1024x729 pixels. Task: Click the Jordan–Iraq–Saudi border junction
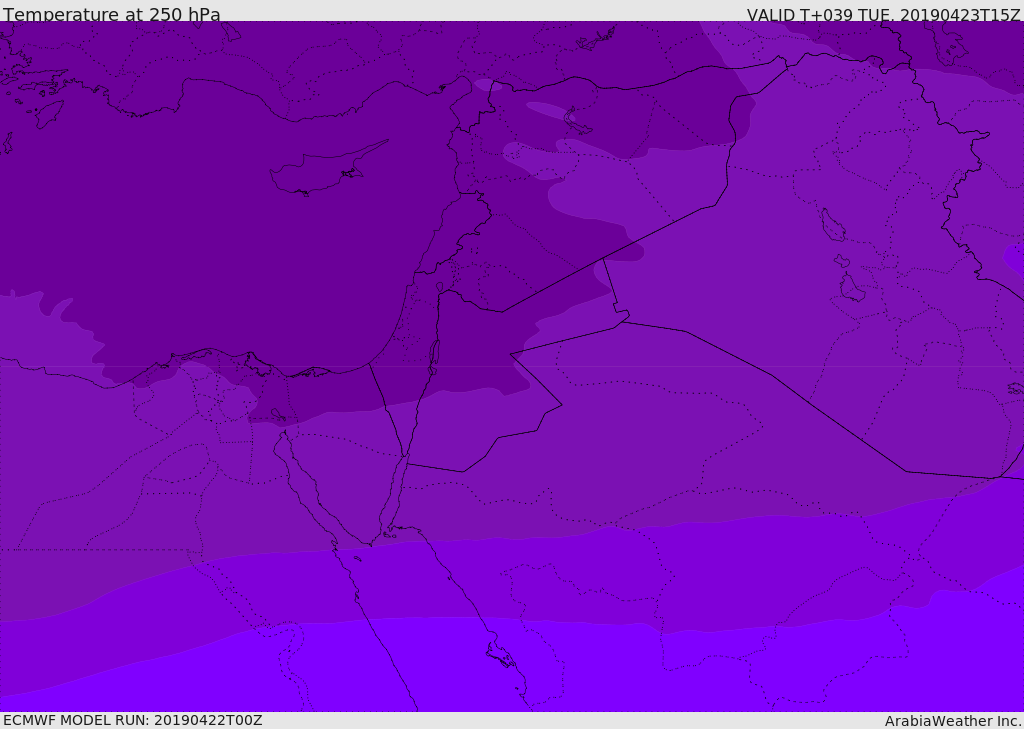tap(624, 321)
